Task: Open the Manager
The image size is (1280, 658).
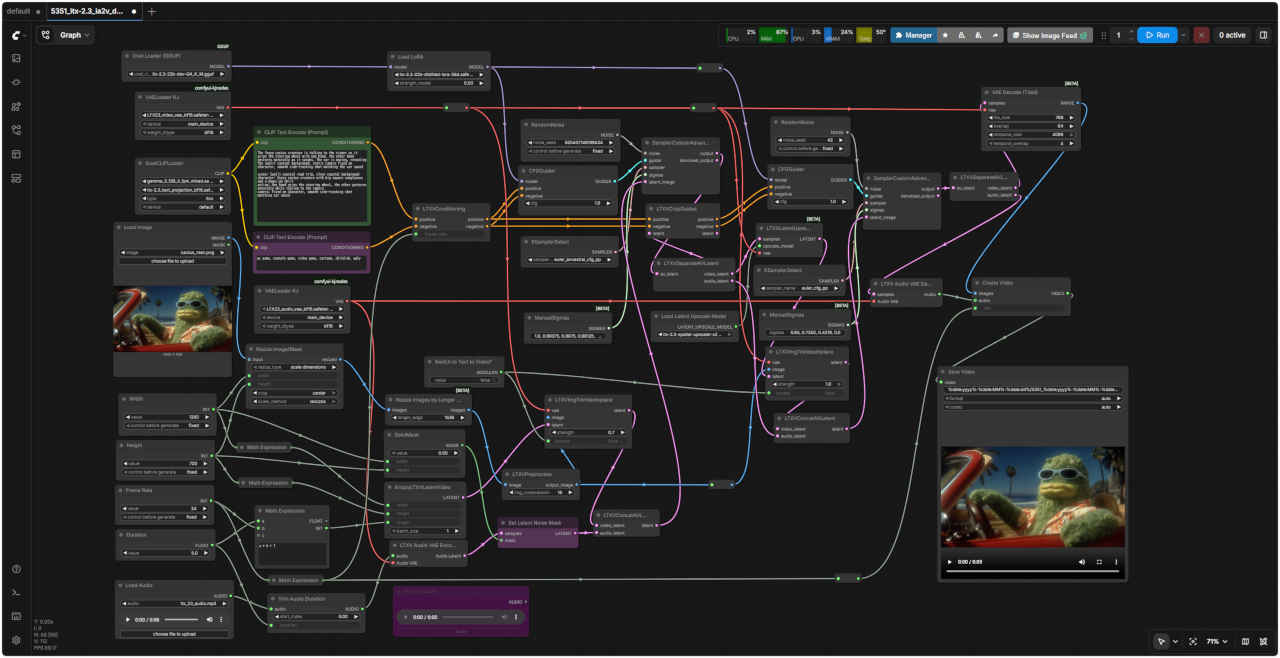Action: 913,35
